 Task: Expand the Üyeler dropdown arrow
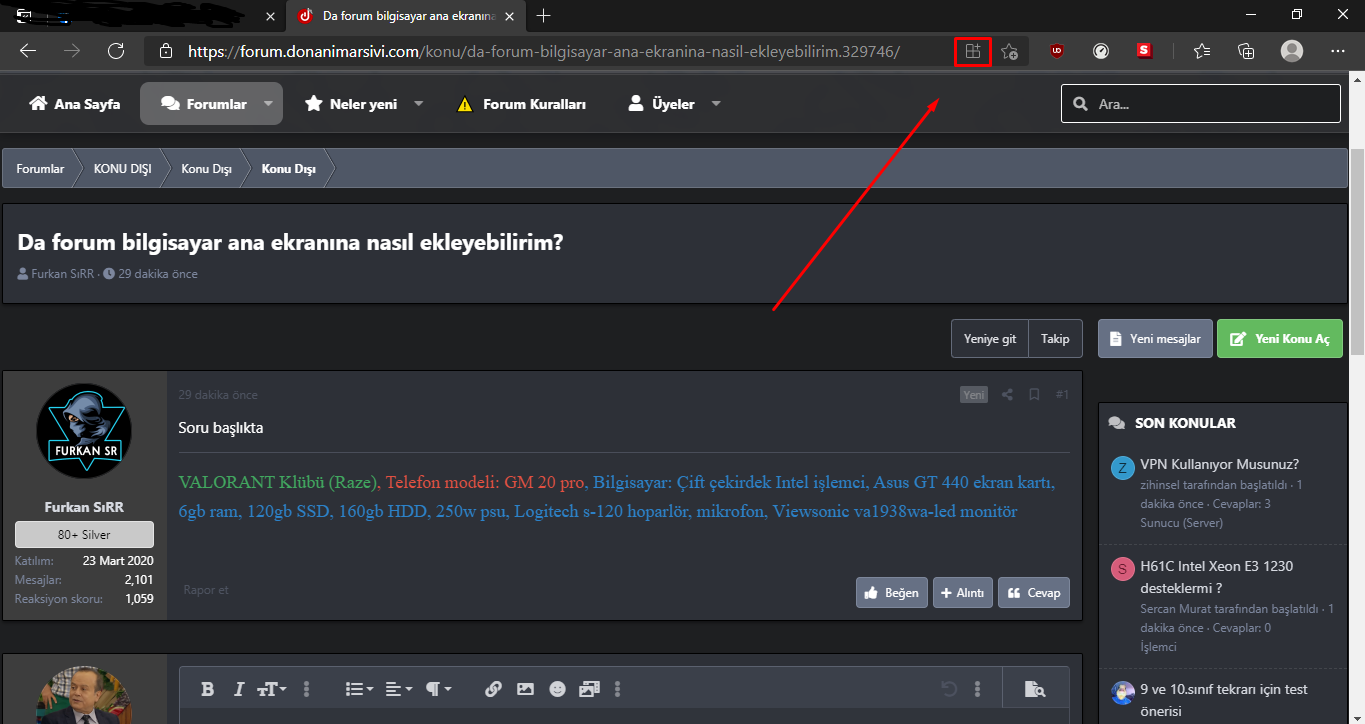coord(716,103)
